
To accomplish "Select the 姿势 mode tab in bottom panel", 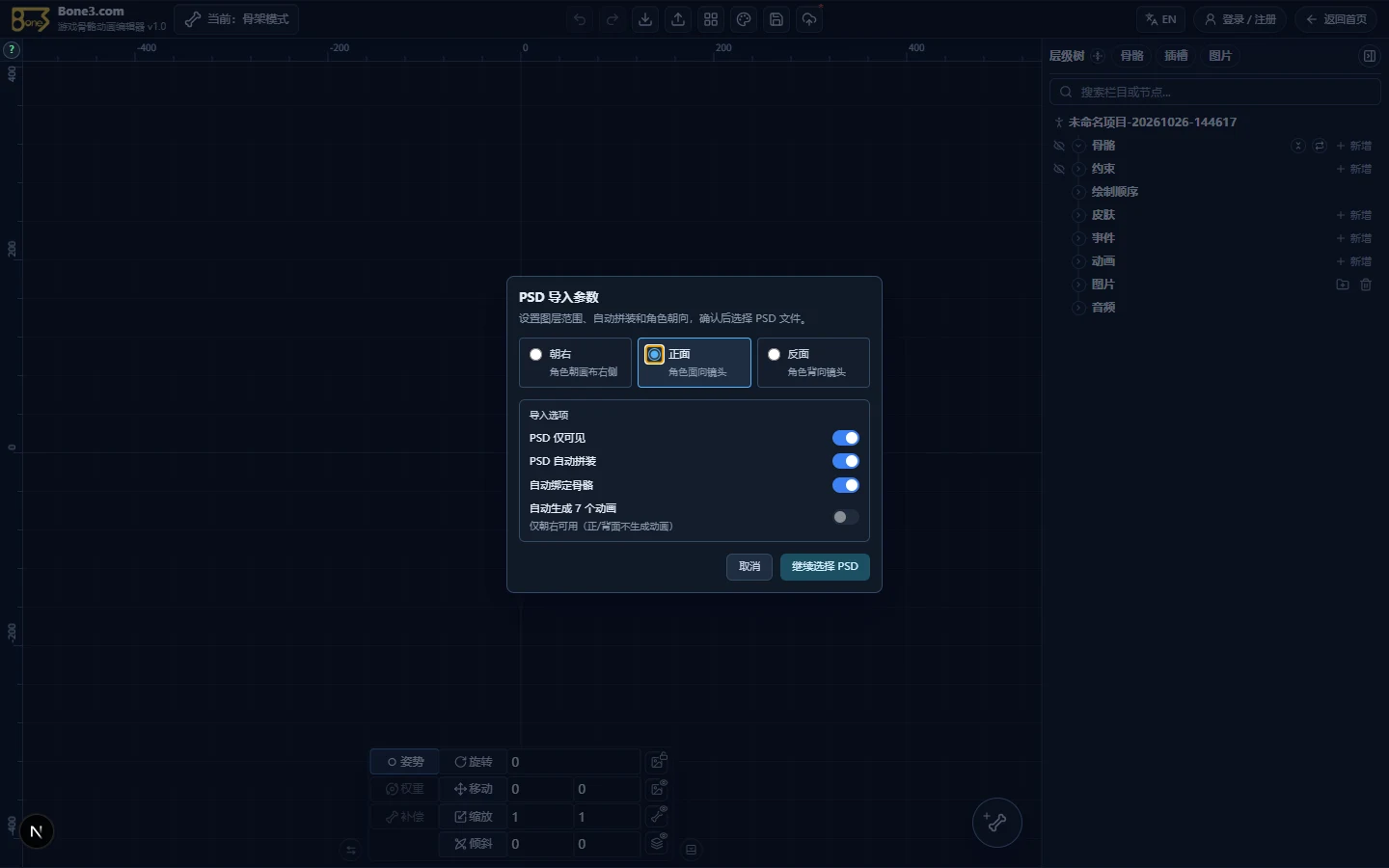I will click(405, 762).
